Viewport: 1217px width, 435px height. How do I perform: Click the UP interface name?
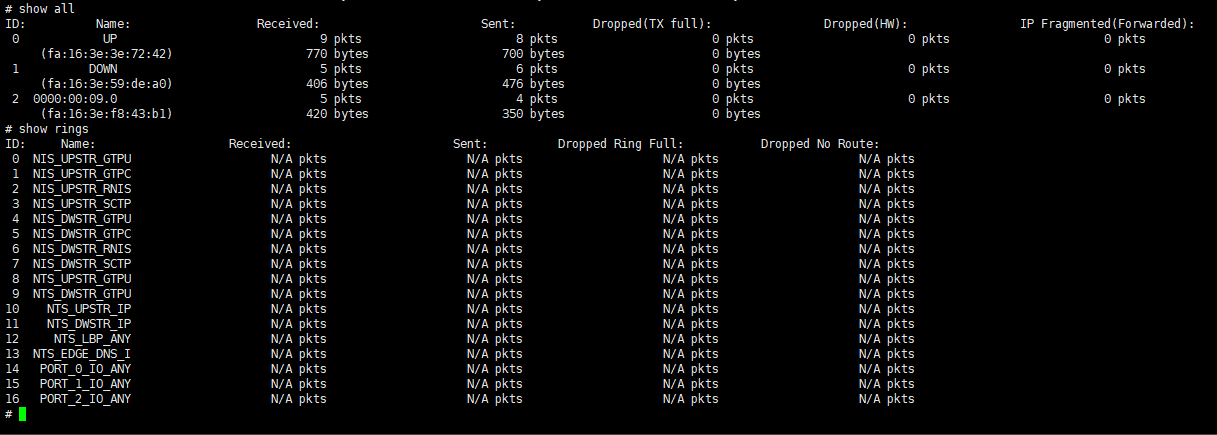[110, 39]
